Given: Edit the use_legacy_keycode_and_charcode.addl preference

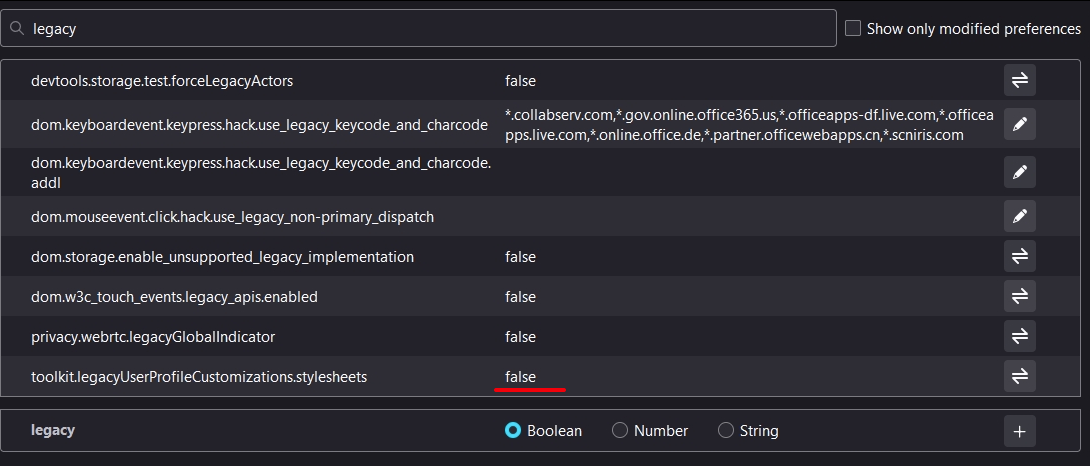Looking at the screenshot, I should 1019,172.
